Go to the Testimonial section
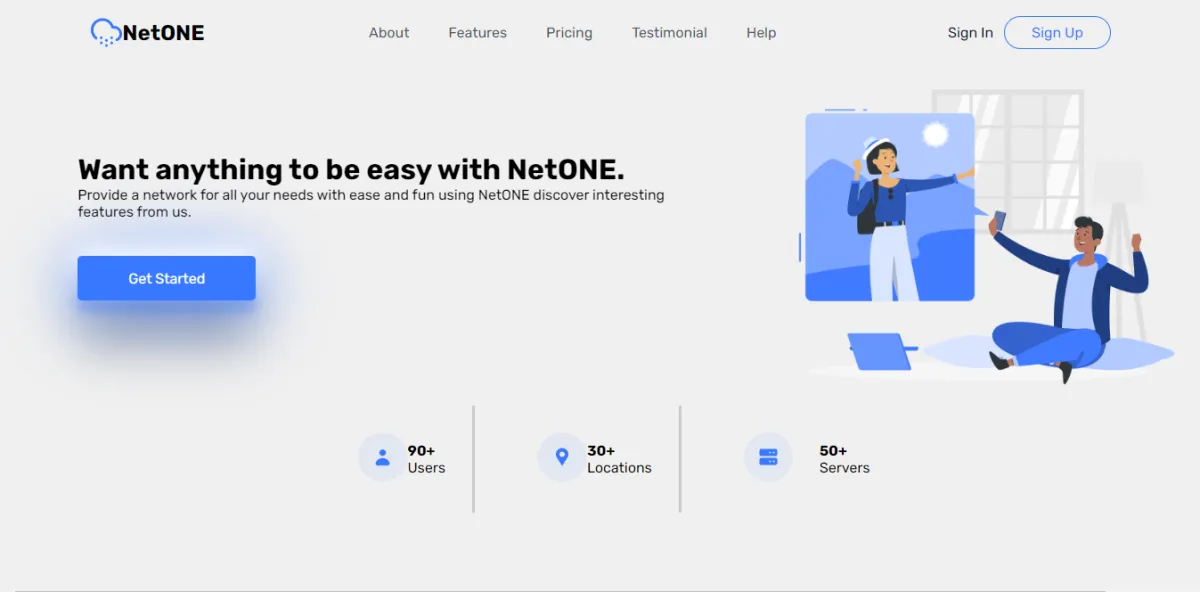Viewport: 1200px width, 592px height. 669,32
